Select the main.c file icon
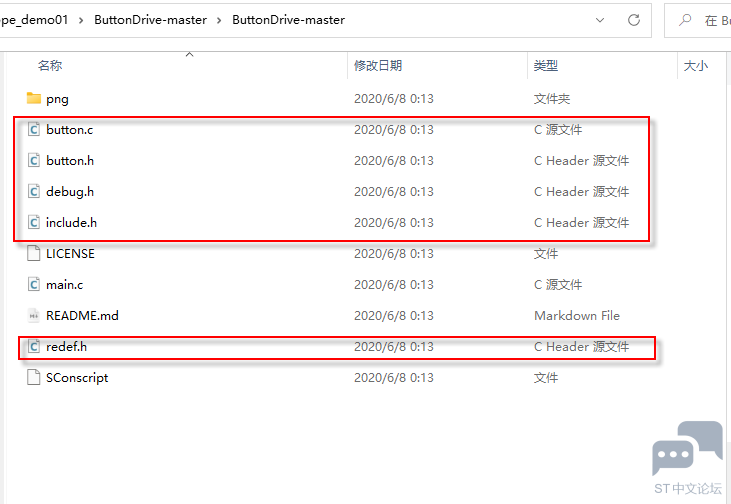Image resolution: width=731 pixels, height=504 pixels. [x=34, y=284]
